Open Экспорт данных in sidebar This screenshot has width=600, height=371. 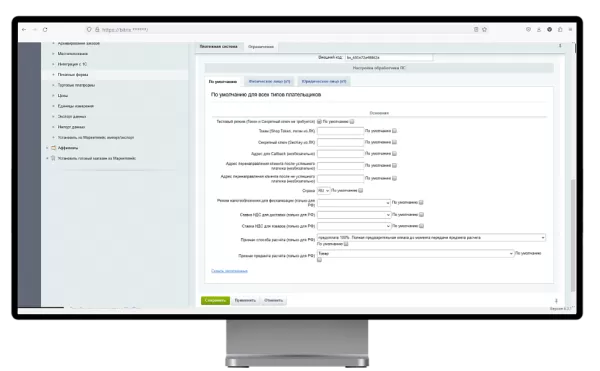(72, 116)
